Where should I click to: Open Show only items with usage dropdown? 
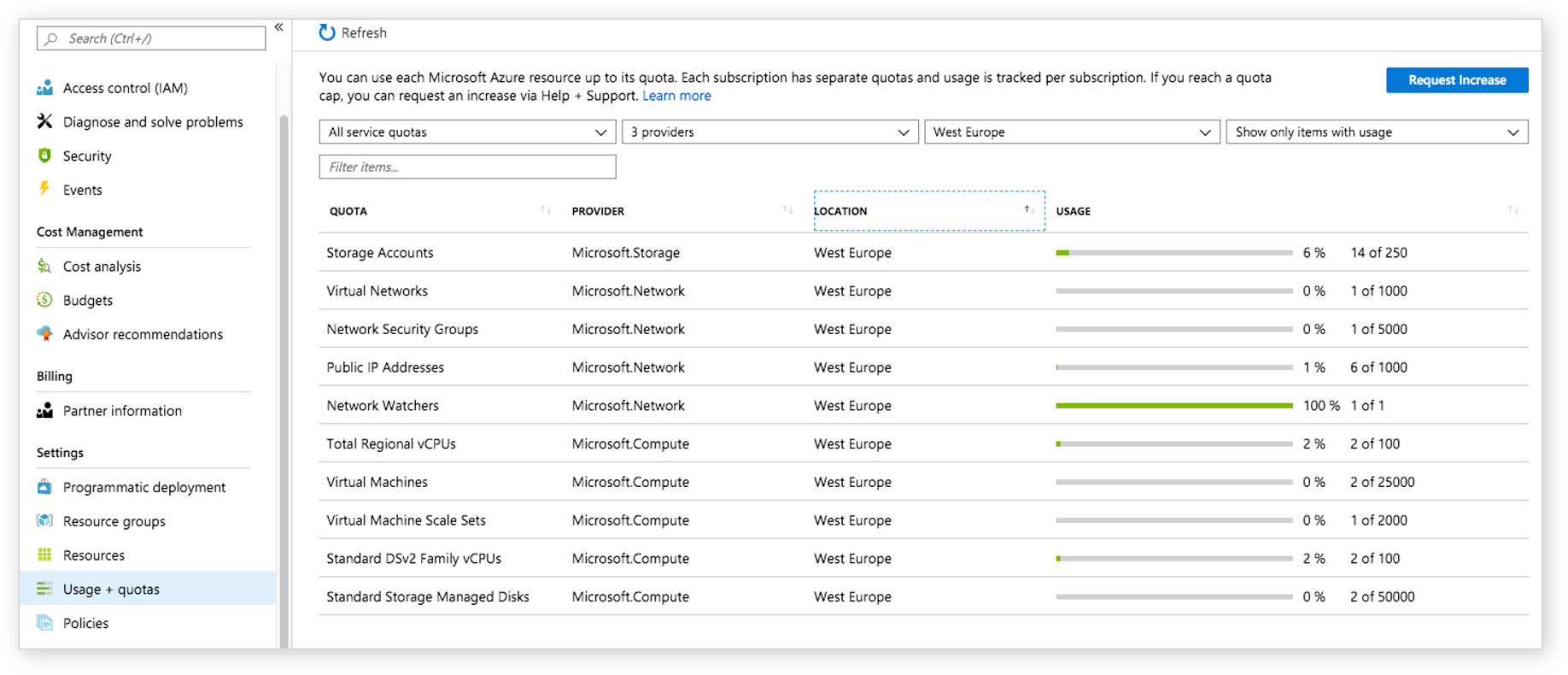[1377, 132]
